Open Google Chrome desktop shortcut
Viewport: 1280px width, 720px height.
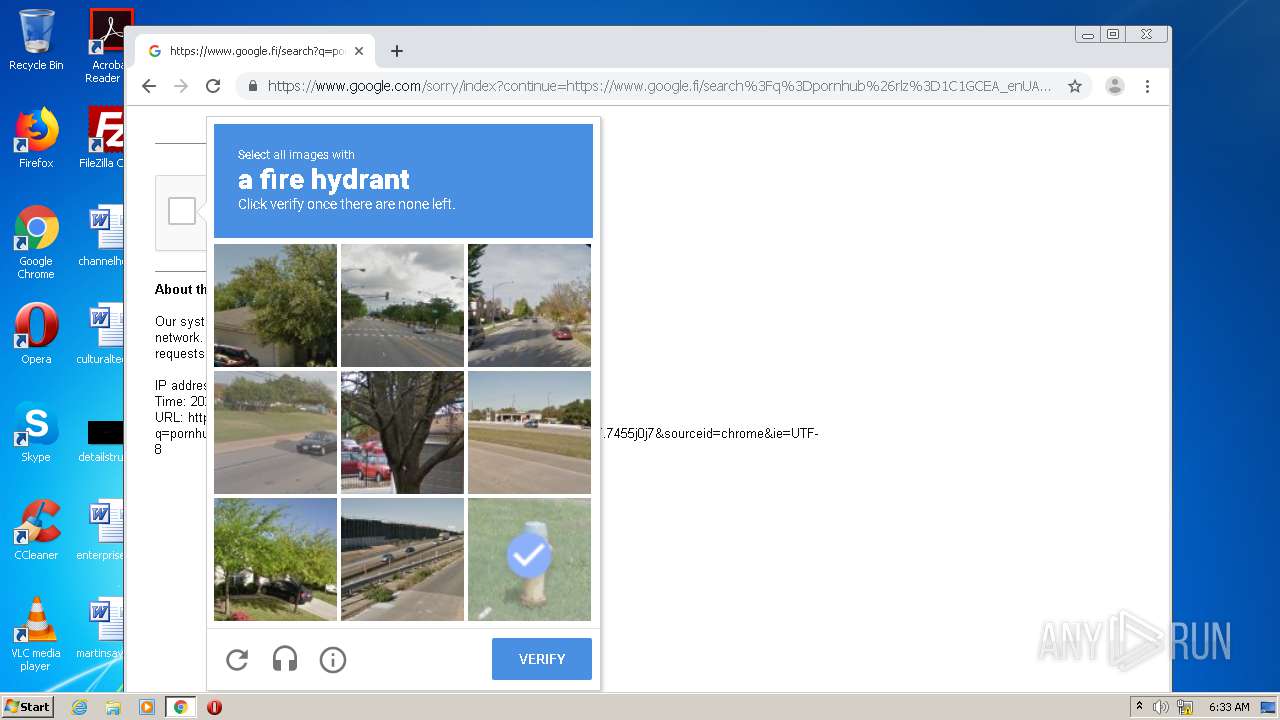(36, 242)
